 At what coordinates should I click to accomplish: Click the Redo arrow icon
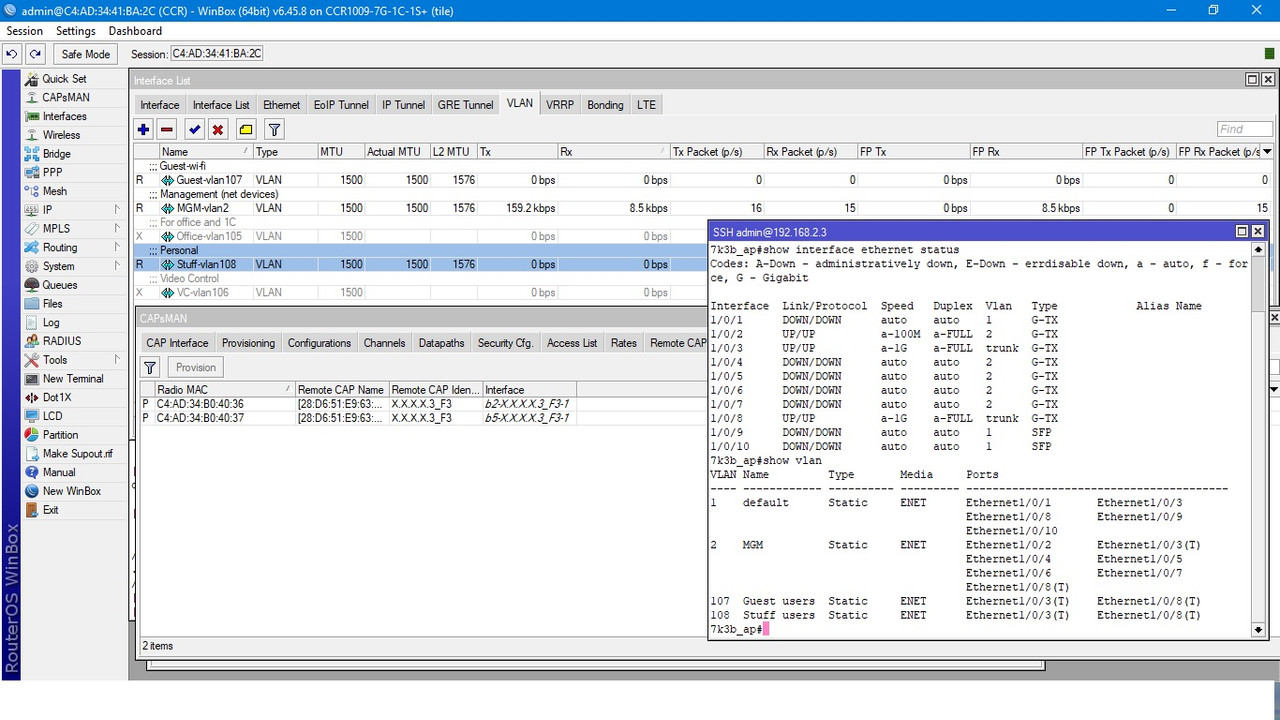(35, 54)
